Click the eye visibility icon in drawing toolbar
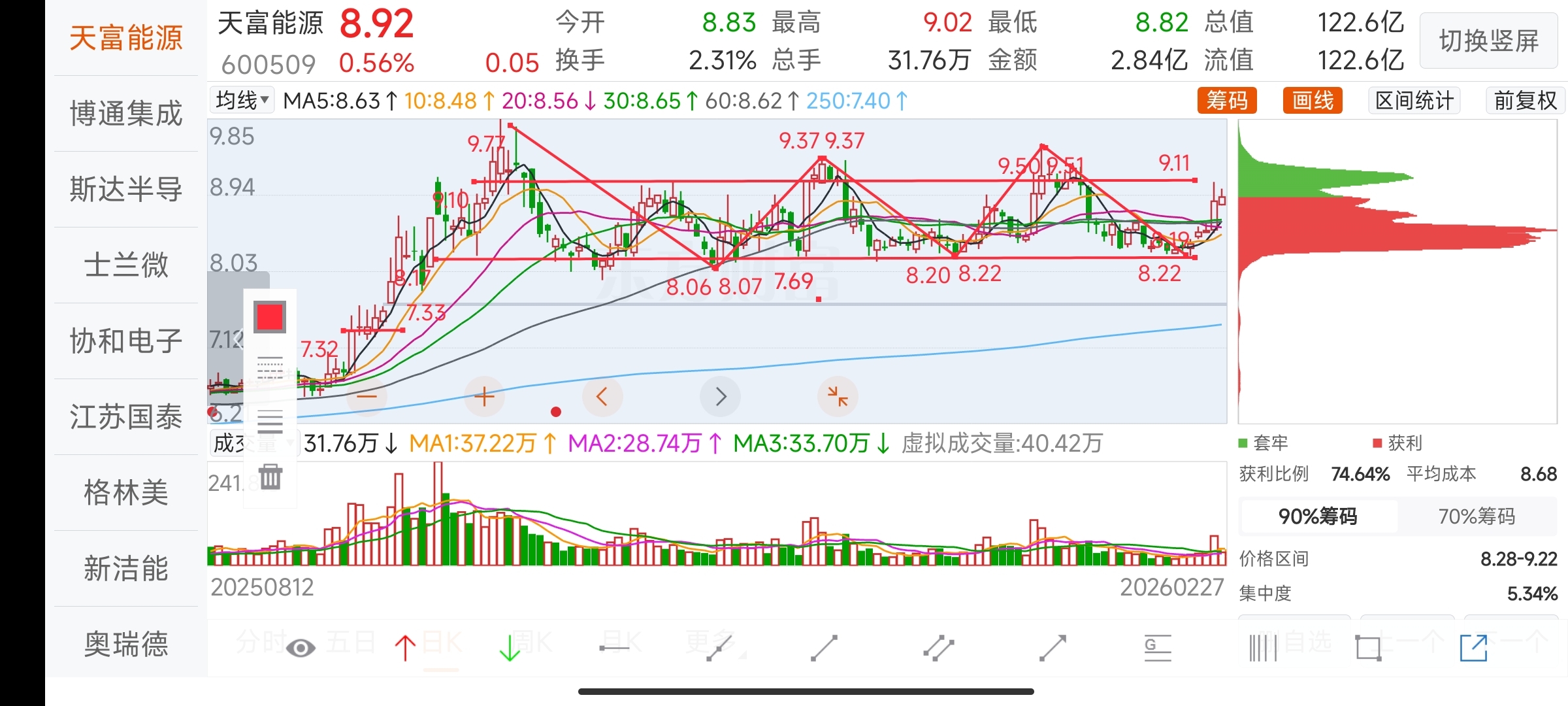Viewport: 1568px width, 706px height. pos(301,648)
